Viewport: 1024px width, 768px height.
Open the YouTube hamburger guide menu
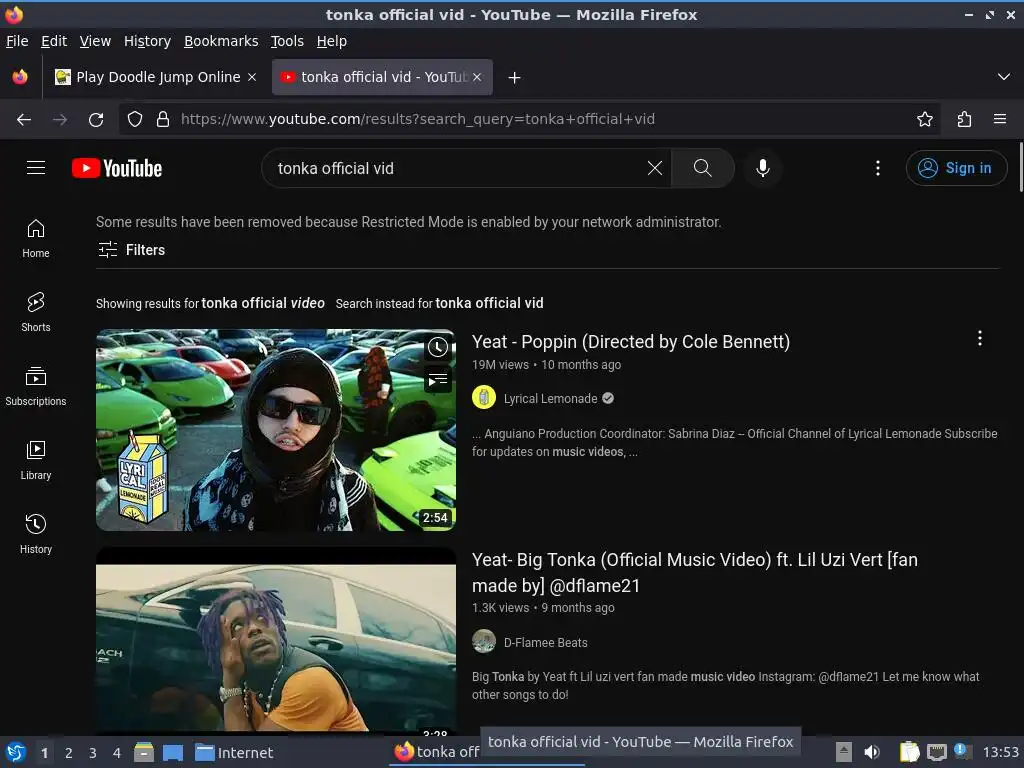(36, 168)
